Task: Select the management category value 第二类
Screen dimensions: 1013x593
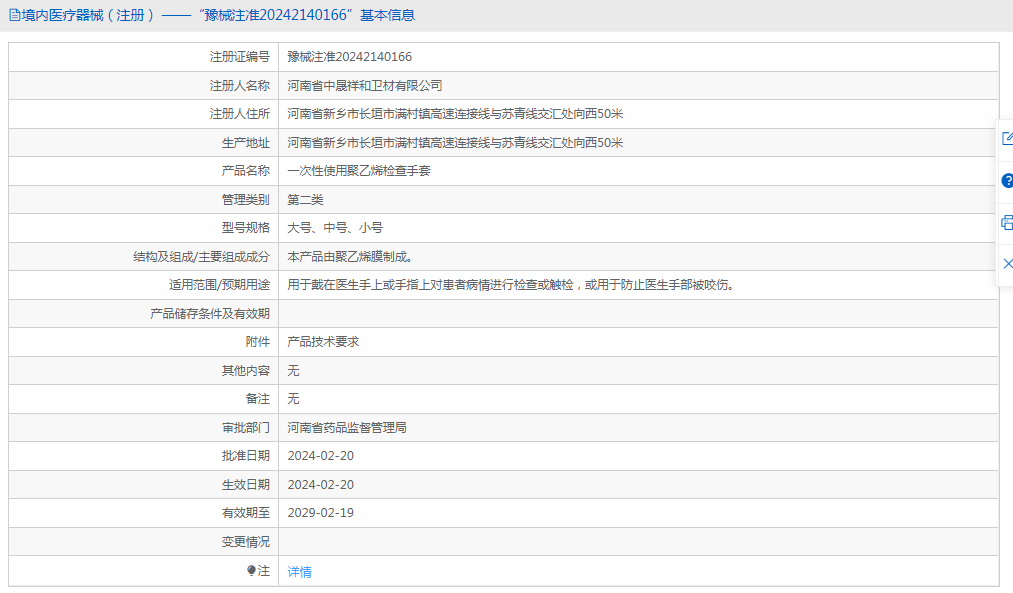Action: 306,200
